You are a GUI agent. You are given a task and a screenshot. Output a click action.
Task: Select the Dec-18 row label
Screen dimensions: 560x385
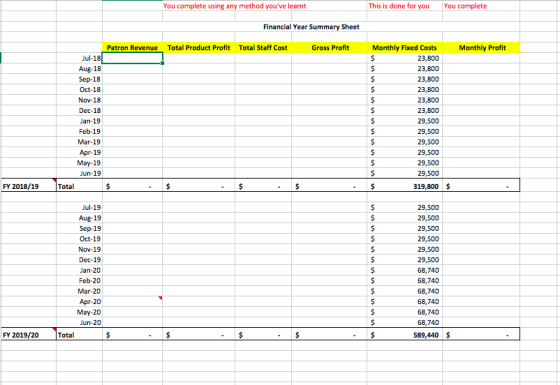pyautogui.click(x=90, y=110)
